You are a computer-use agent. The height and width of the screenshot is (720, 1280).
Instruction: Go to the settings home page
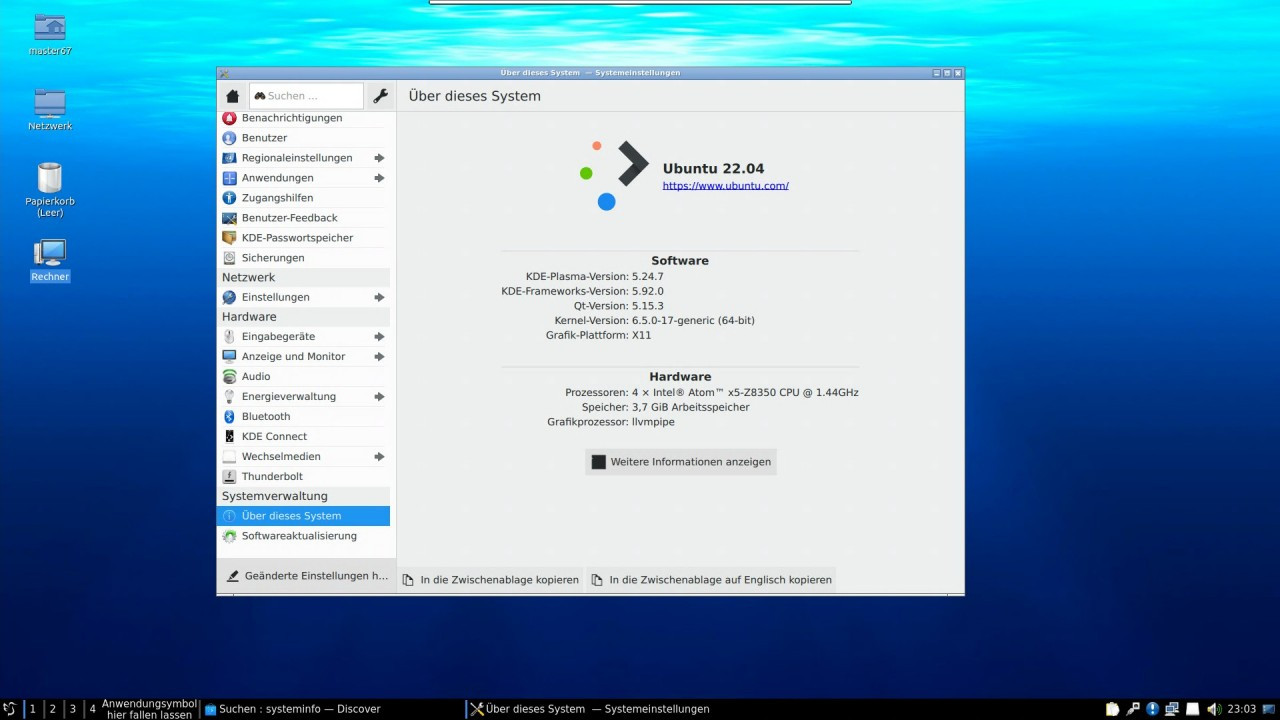(233, 96)
